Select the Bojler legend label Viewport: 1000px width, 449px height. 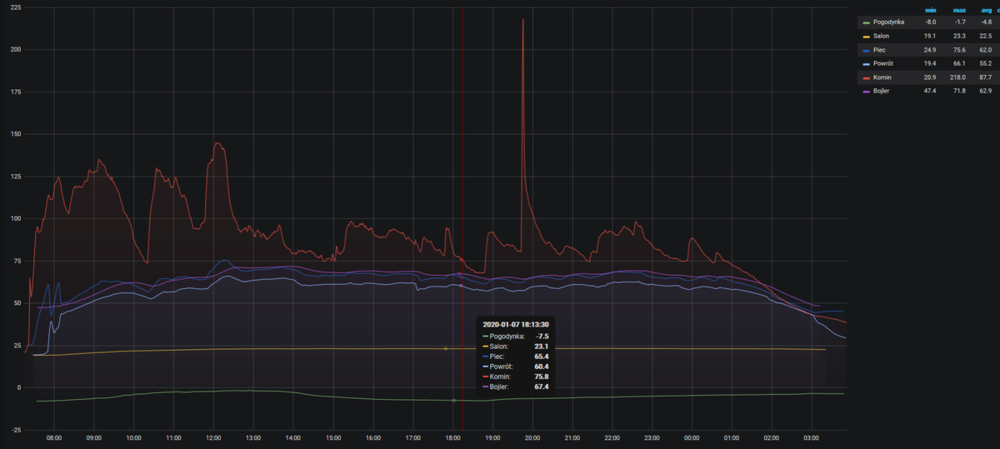tap(882, 91)
